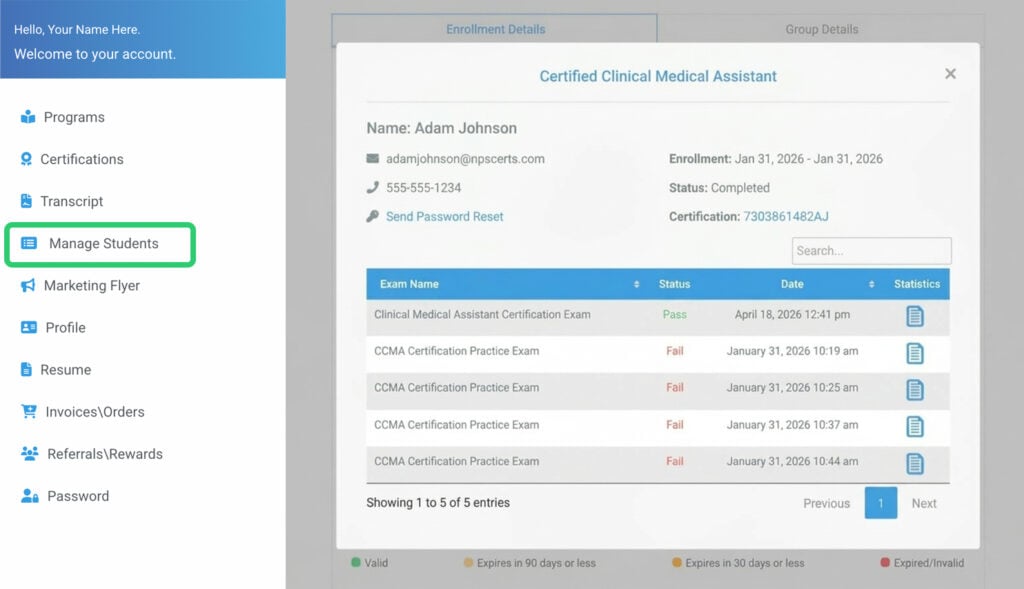Screen dimensions: 1024x589
Task: Click the email adamjohnson@npscerts.com
Action: 465,159
